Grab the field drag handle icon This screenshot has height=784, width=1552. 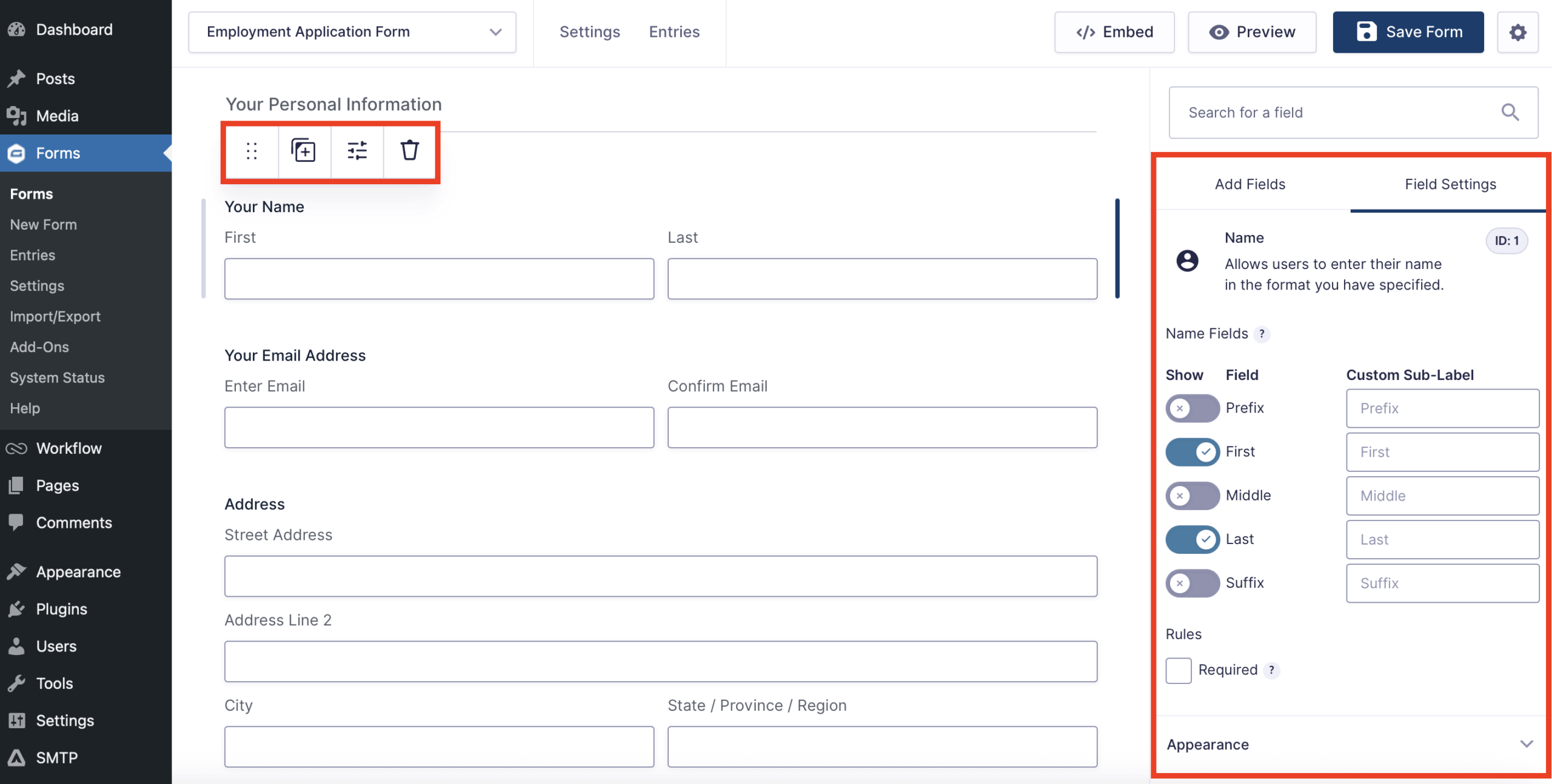[x=251, y=151]
